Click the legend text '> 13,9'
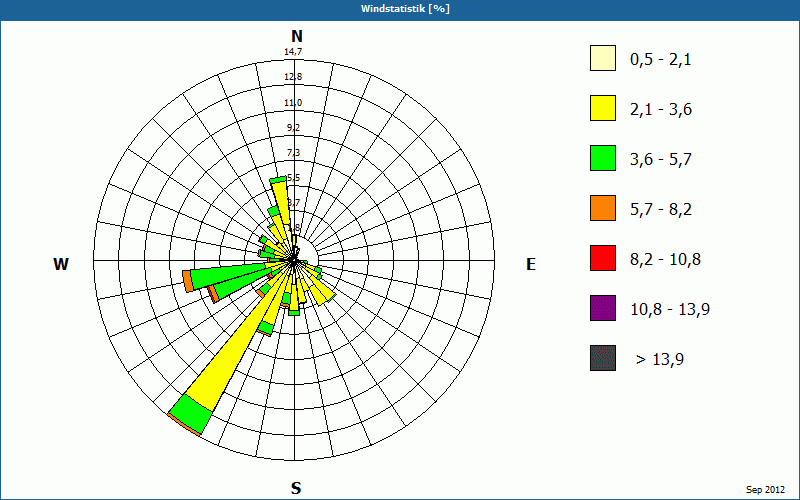The image size is (800, 500). (x=660, y=360)
